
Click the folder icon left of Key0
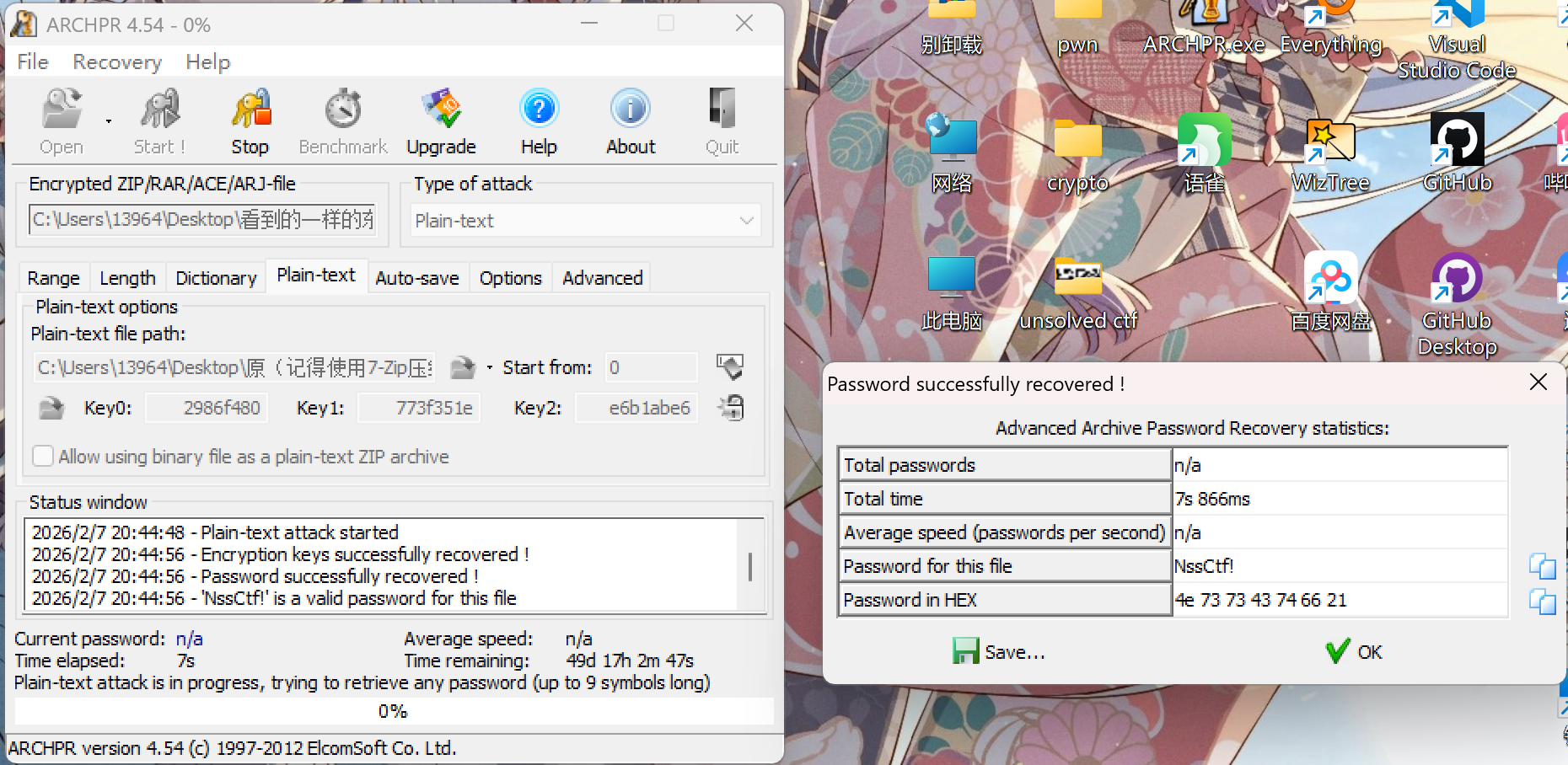coord(51,409)
